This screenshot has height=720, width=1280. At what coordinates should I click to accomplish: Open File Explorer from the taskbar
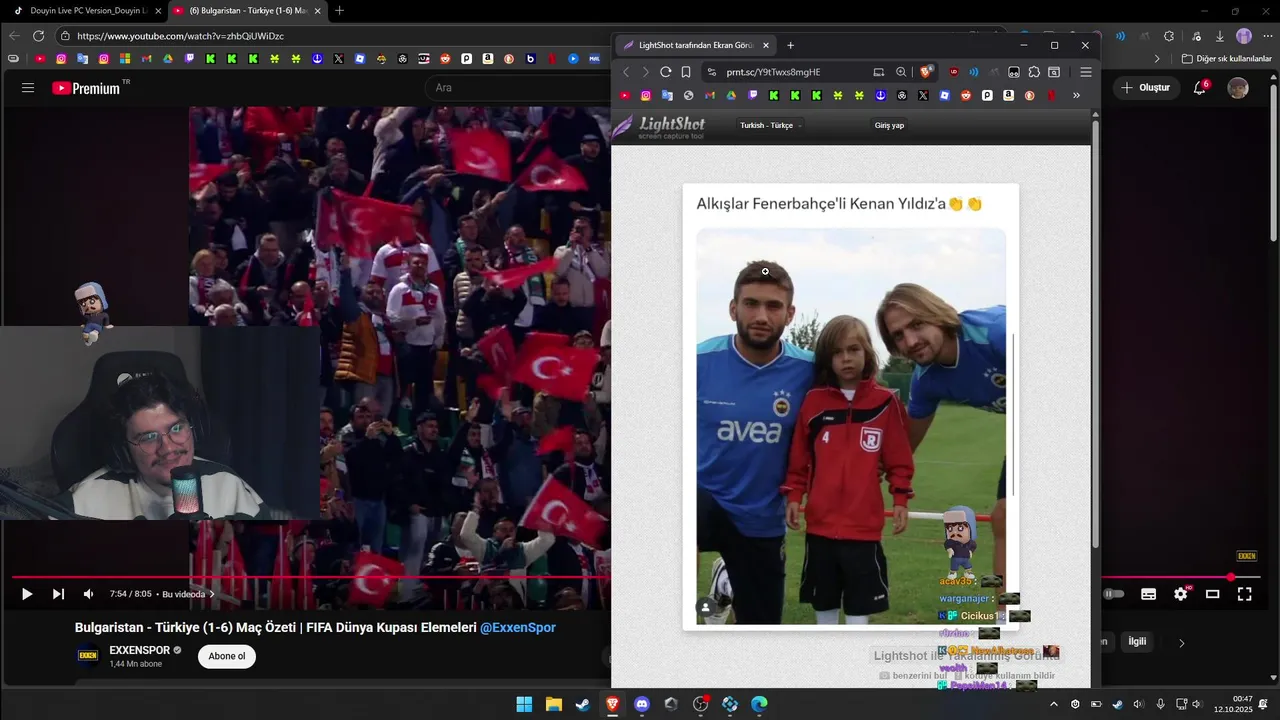pyautogui.click(x=553, y=704)
